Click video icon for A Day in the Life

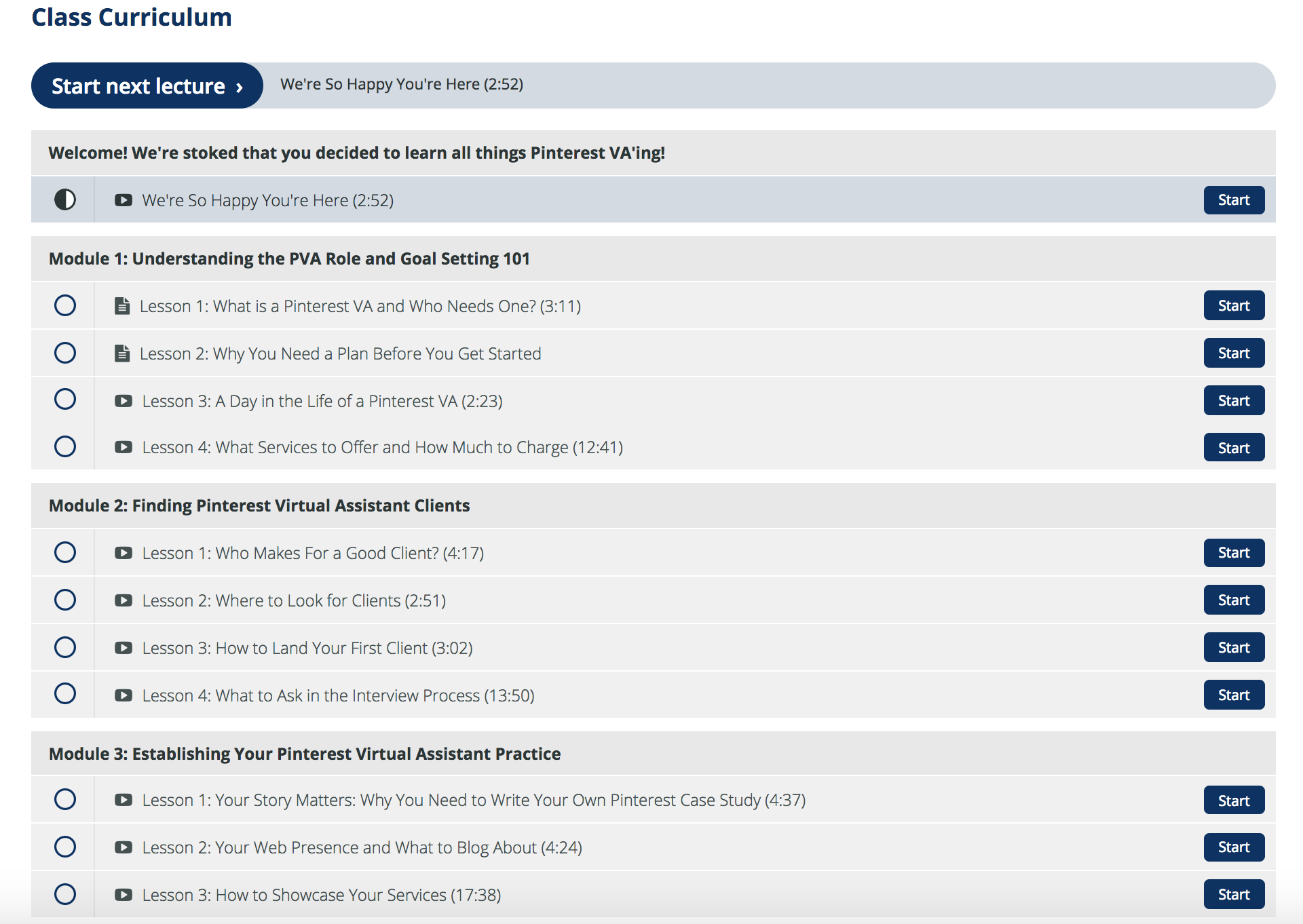pos(124,401)
